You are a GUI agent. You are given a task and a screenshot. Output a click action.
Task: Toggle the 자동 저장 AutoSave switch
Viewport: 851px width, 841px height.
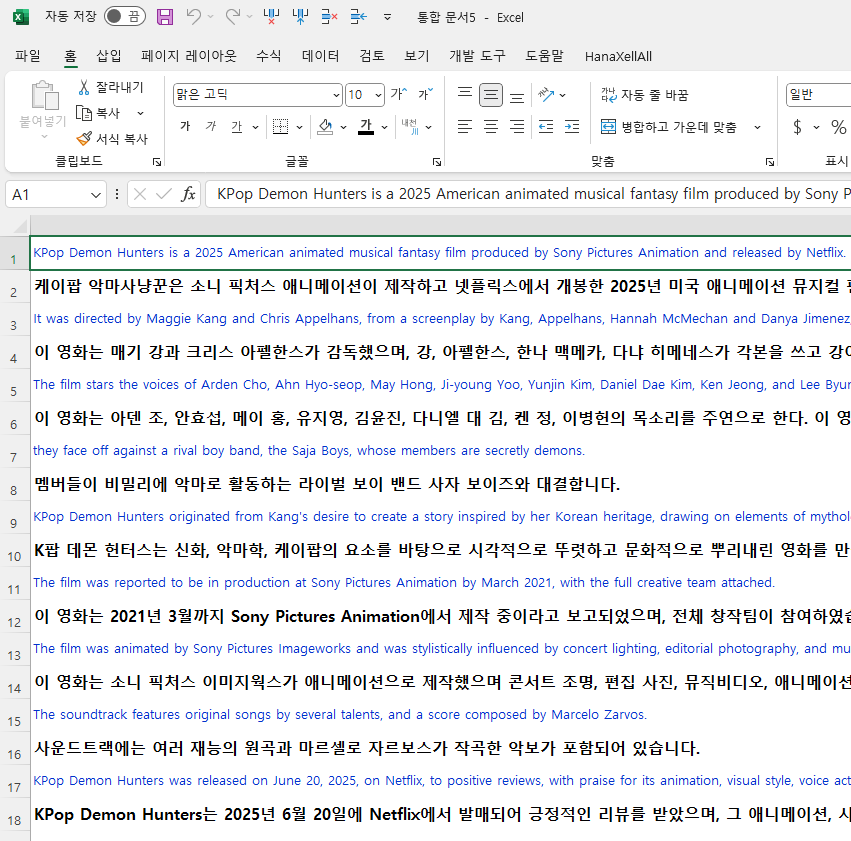tap(125, 17)
